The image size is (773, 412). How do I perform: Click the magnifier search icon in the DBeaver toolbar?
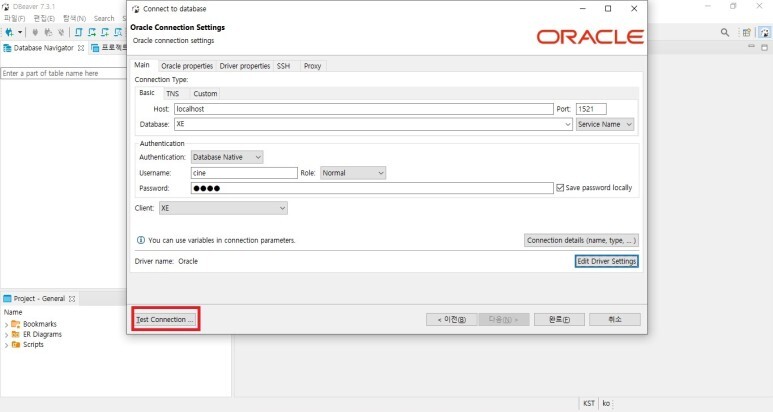point(725,33)
